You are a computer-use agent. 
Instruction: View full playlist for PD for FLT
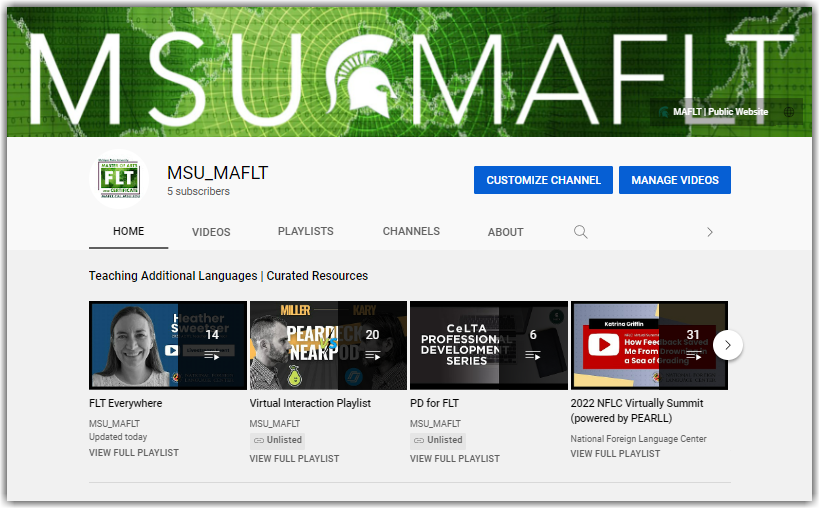[455, 459]
